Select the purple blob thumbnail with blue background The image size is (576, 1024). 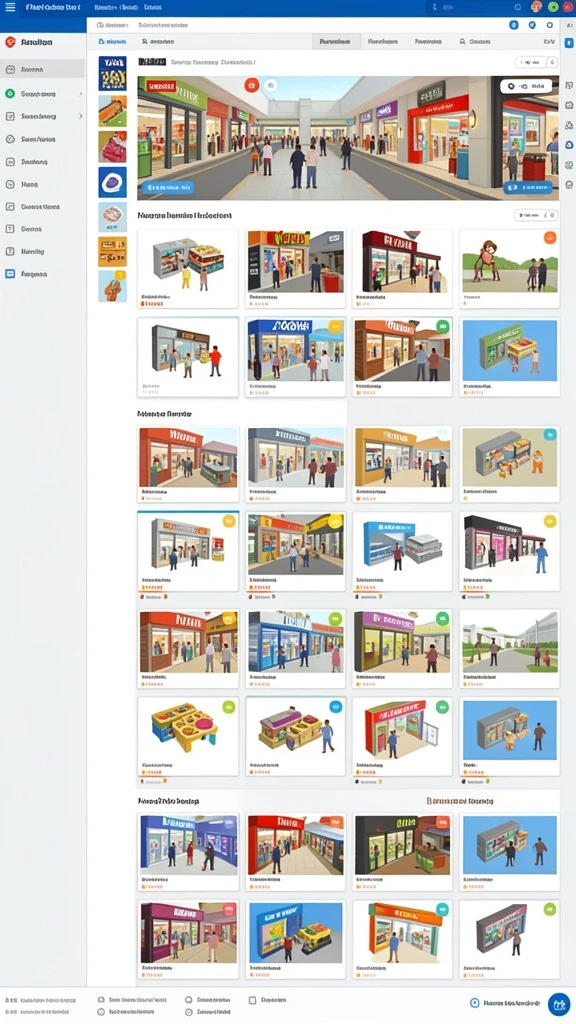112,182
